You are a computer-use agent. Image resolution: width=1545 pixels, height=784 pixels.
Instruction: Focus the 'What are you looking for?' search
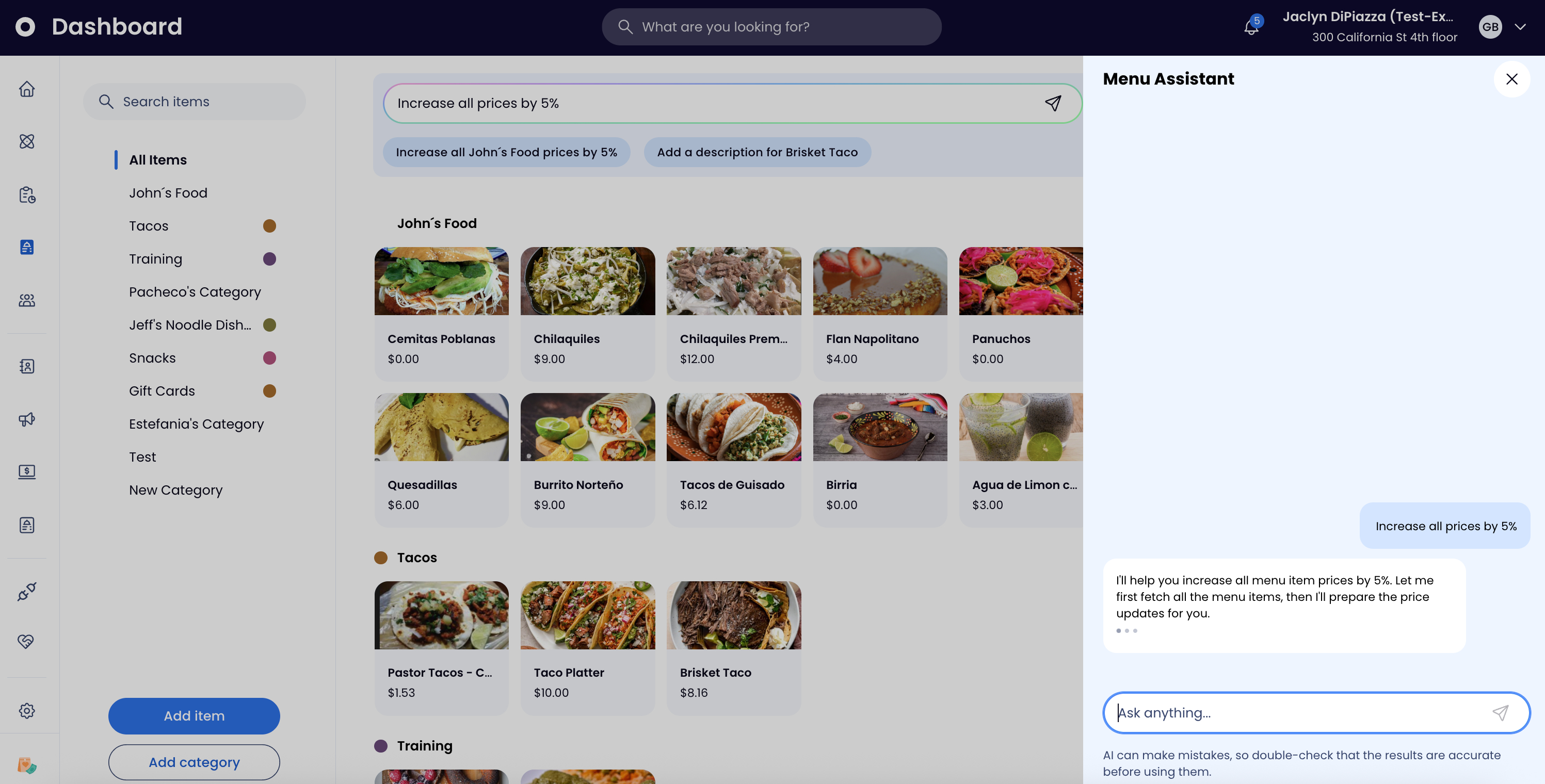pyautogui.click(x=771, y=27)
